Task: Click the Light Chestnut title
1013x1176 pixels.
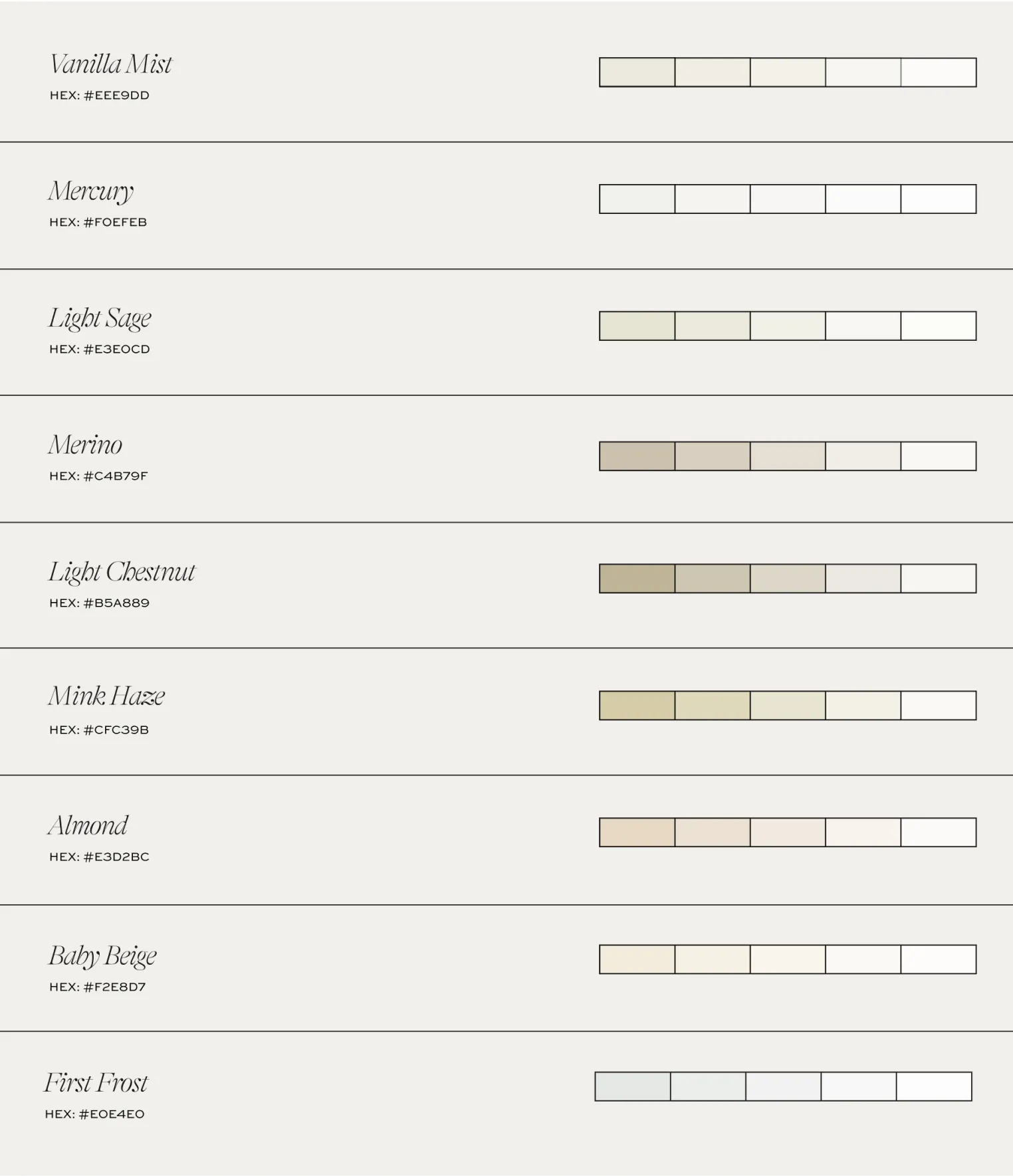Action: pyautogui.click(x=122, y=573)
